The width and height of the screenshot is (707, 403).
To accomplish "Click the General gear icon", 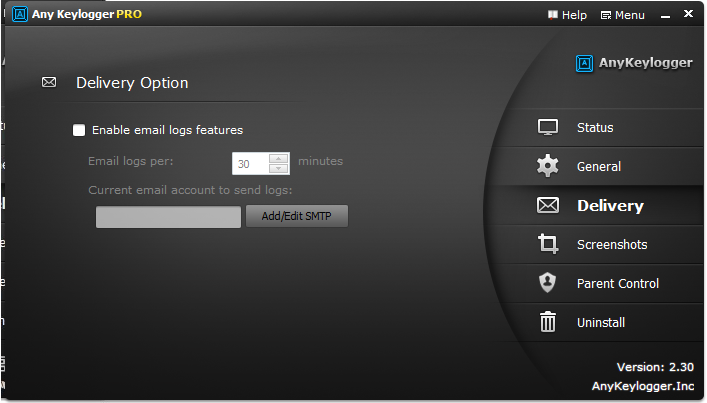I will tap(548, 166).
